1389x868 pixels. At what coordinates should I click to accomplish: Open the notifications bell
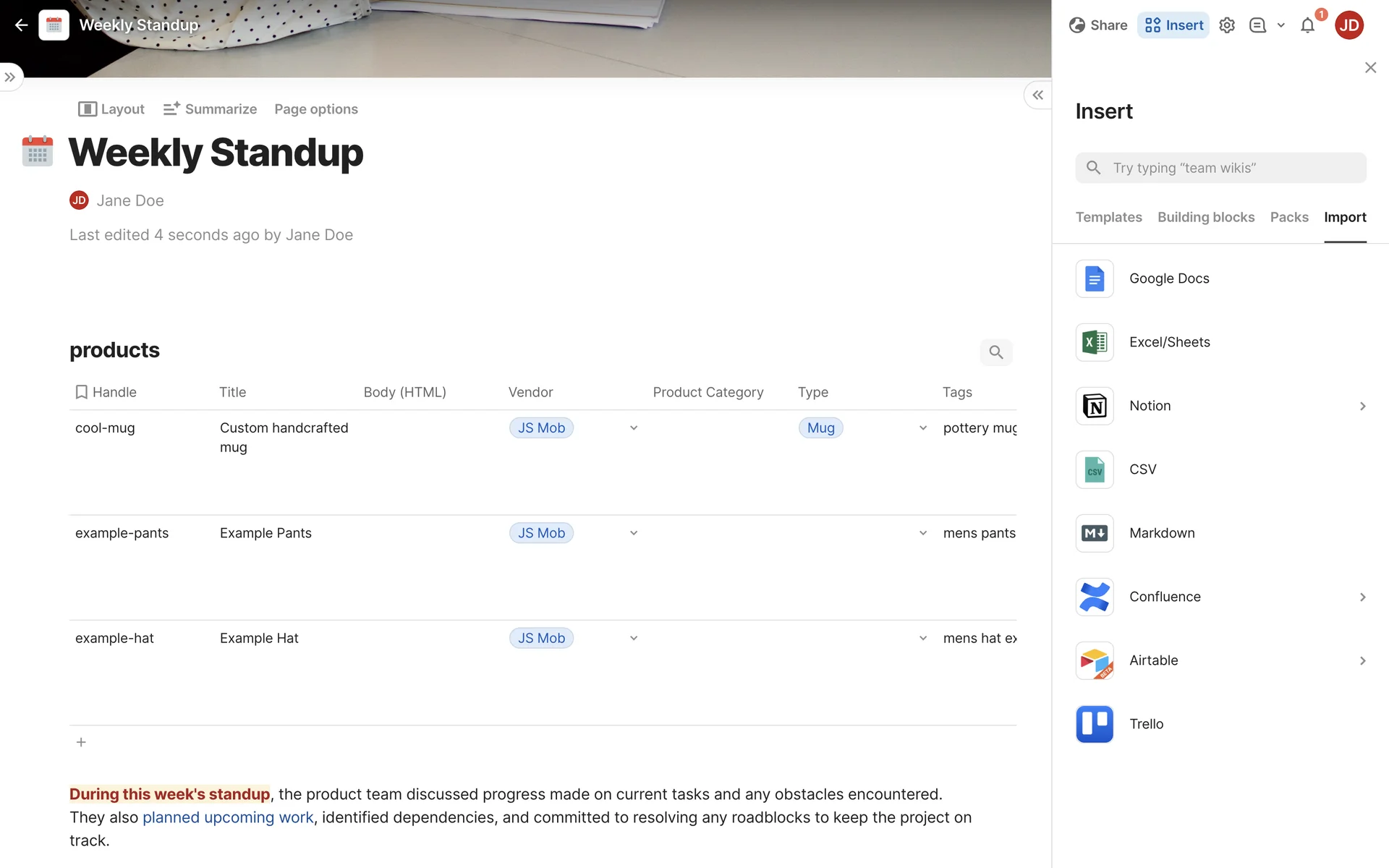[x=1307, y=25]
